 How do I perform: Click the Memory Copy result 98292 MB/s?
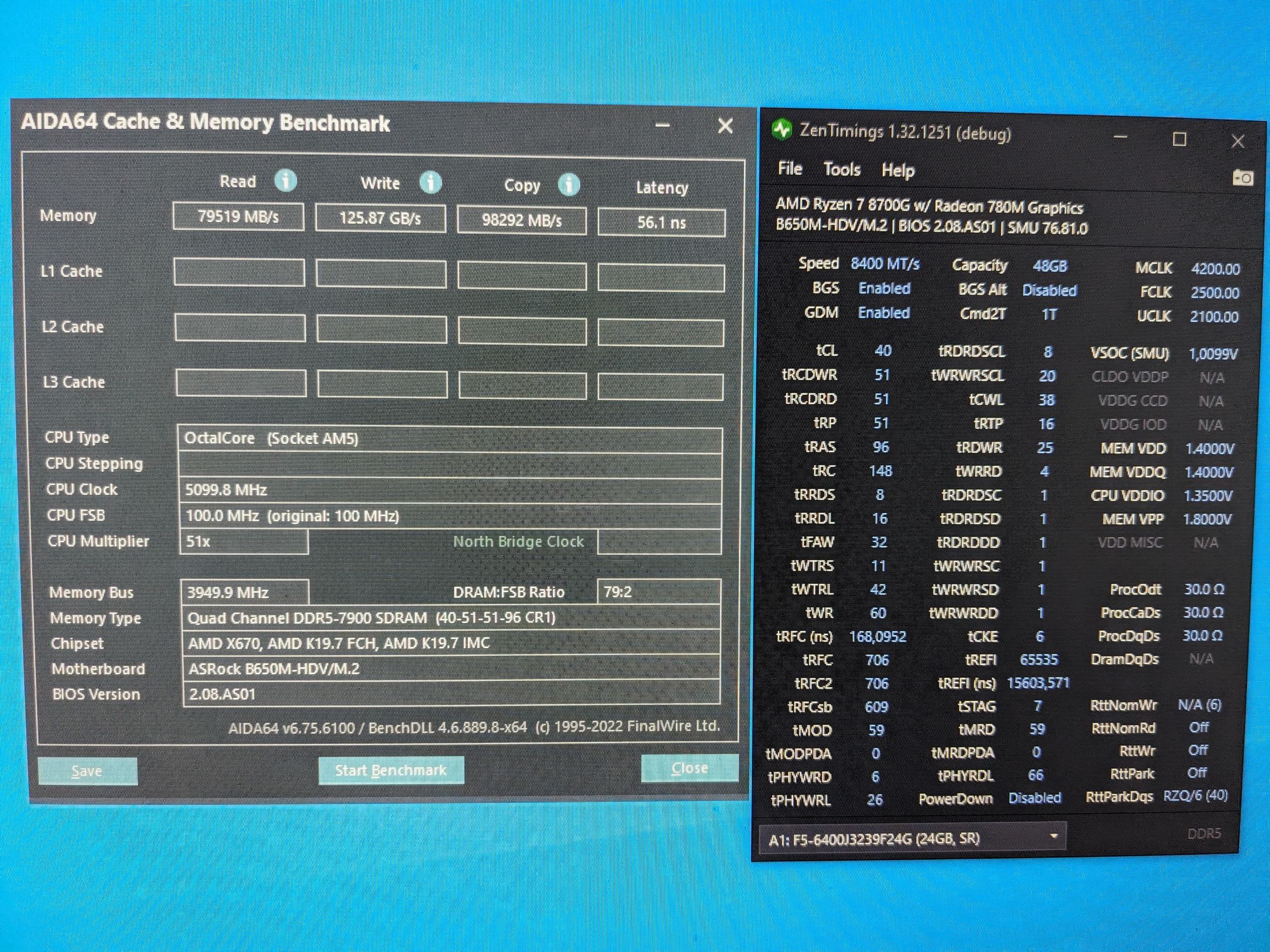pyautogui.click(x=521, y=220)
